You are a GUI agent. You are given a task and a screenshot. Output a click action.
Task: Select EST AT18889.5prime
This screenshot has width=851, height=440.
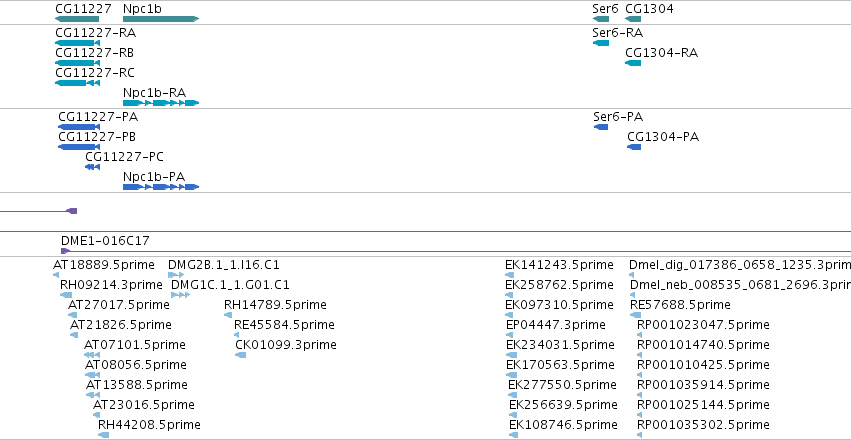point(104,265)
